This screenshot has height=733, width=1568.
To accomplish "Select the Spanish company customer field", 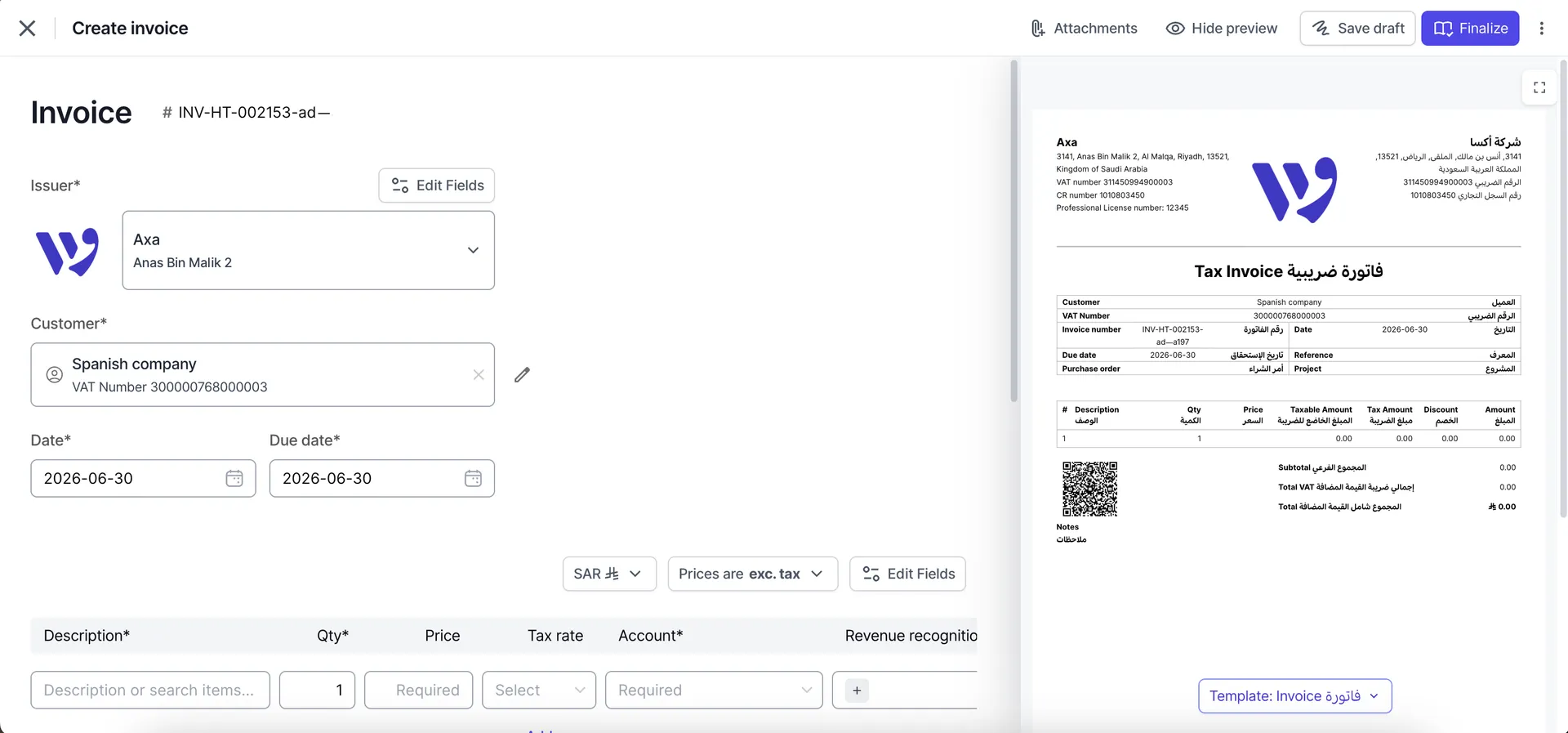I will [x=263, y=375].
